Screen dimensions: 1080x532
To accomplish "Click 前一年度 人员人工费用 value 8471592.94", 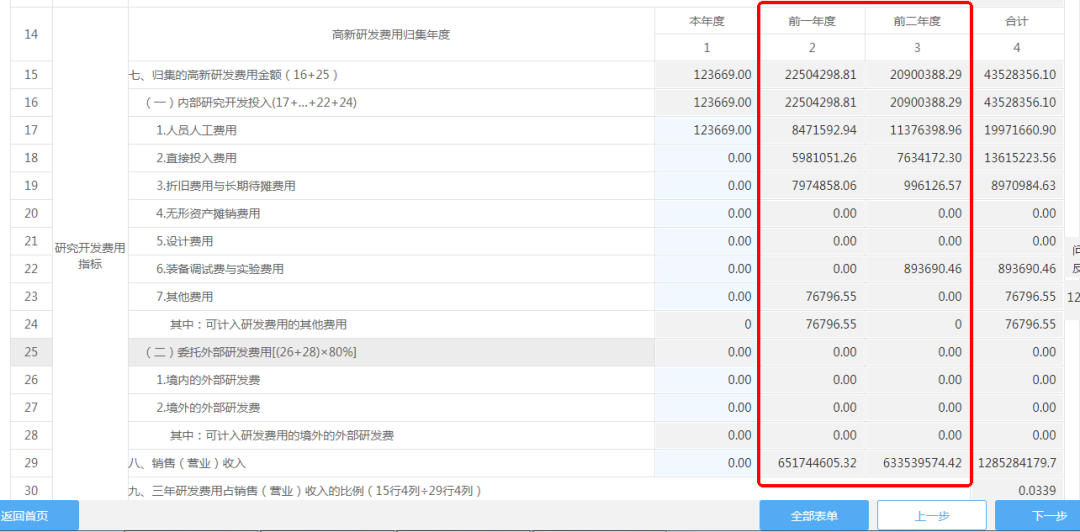I will click(x=812, y=130).
